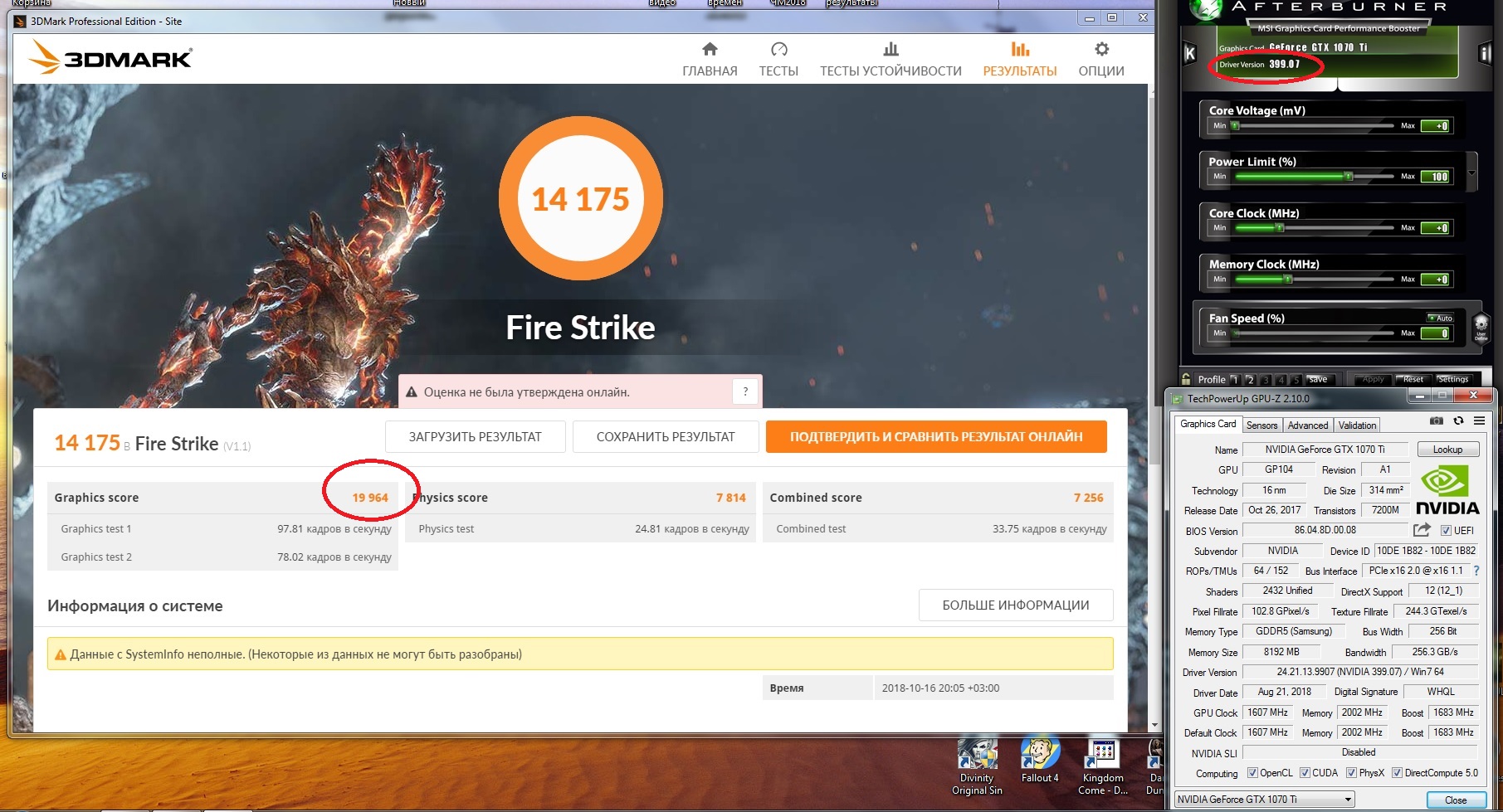The width and height of the screenshot is (1503, 812).
Task: Open the ГЛАВНАЯ home section in 3DMark
Action: point(710,60)
